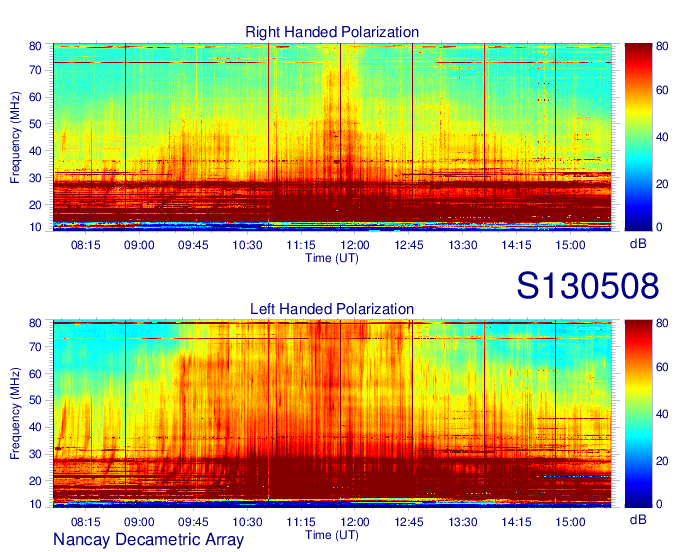Click the 09:45 time tick under Left Handed plot
The height and width of the screenshot is (552, 680).
(193, 522)
